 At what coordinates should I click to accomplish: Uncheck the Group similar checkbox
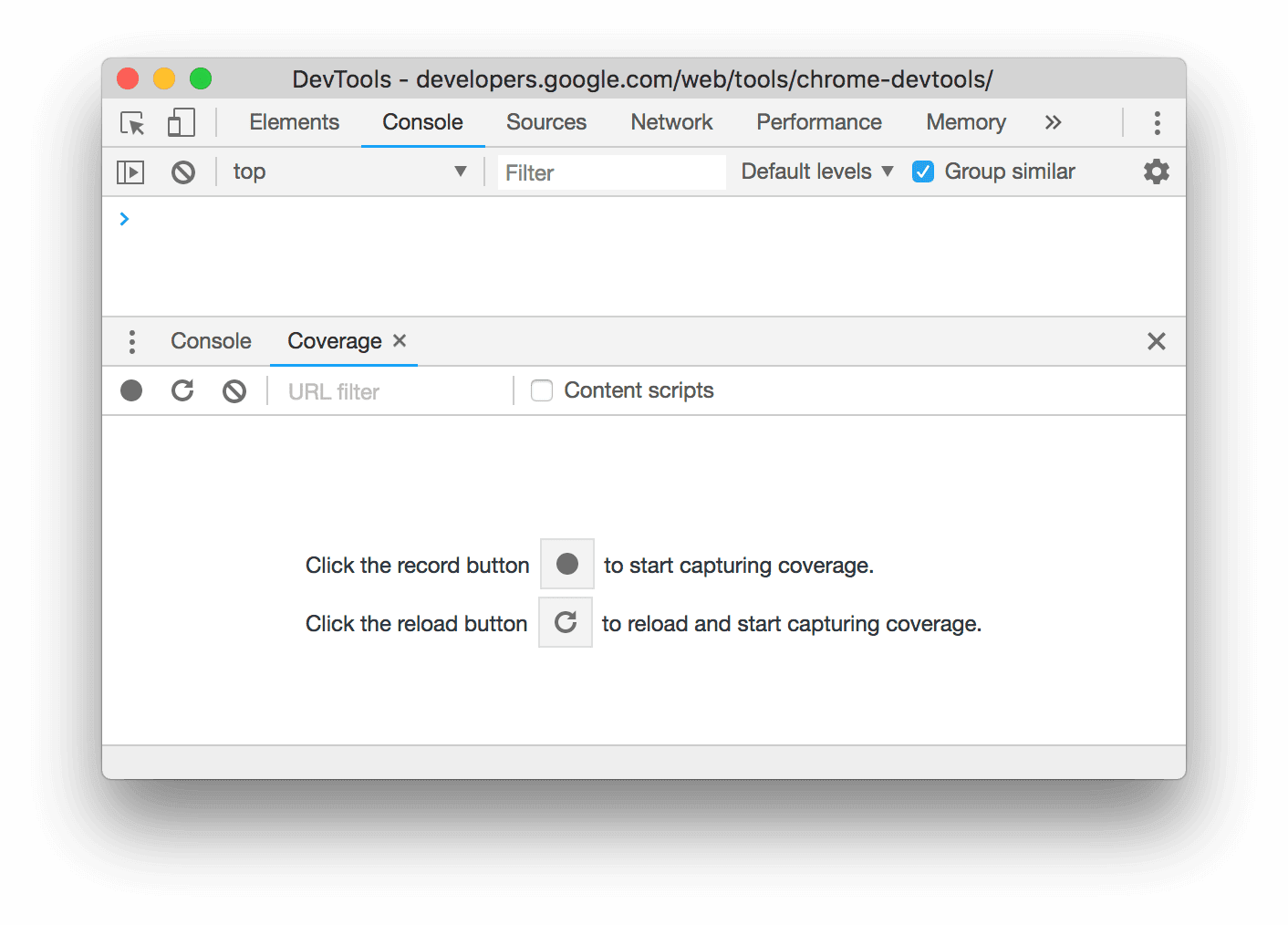coord(923,171)
